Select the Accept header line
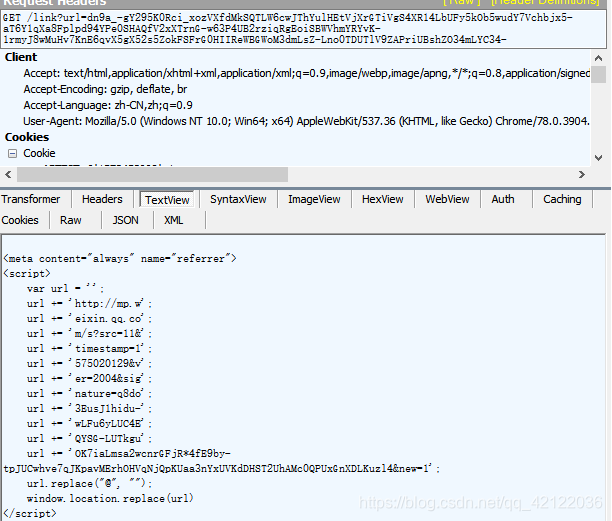612x521 pixels. pyautogui.click(x=306, y=73)
